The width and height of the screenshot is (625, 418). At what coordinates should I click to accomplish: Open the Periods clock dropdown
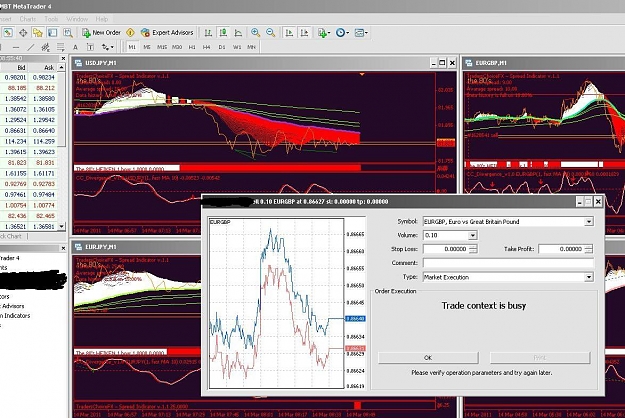pyautogui.click(x=342, y=33)
